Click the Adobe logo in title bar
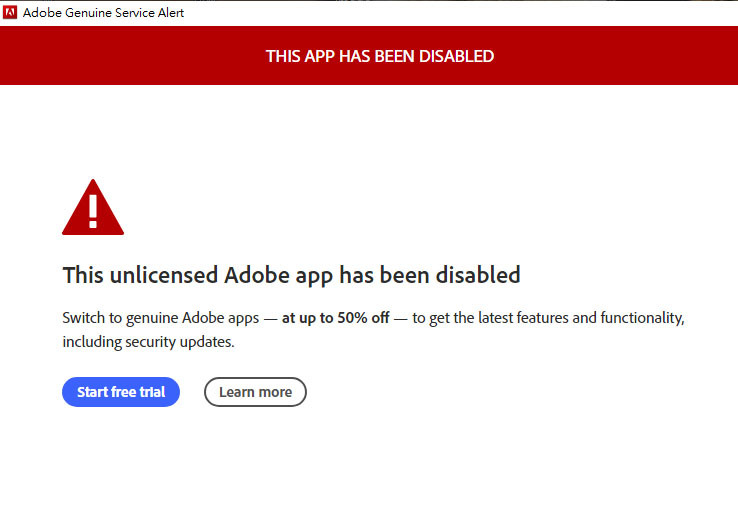Screen dimensions: 738x521 point(10,12)
